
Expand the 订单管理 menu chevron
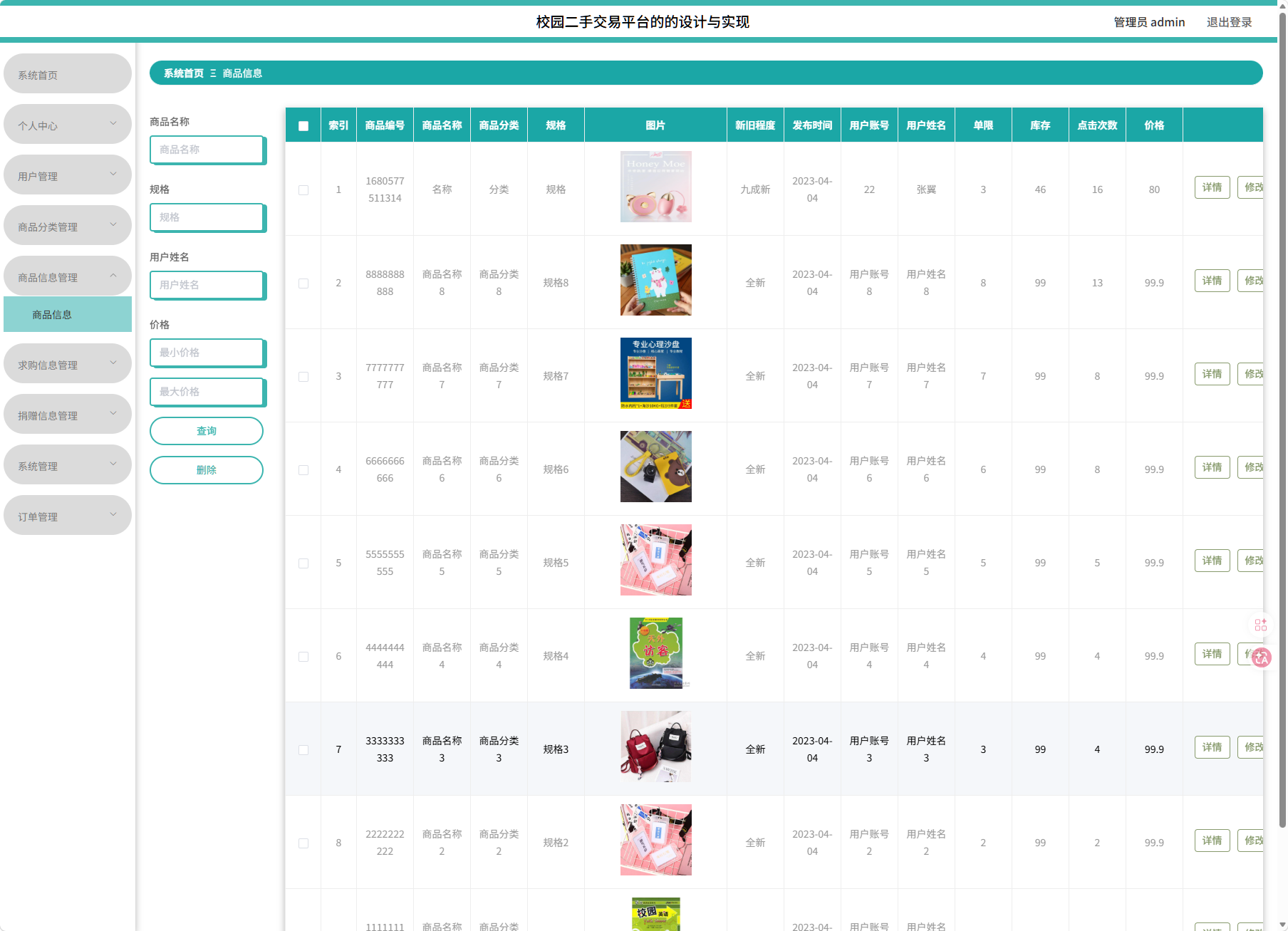(x=113, y=514)
